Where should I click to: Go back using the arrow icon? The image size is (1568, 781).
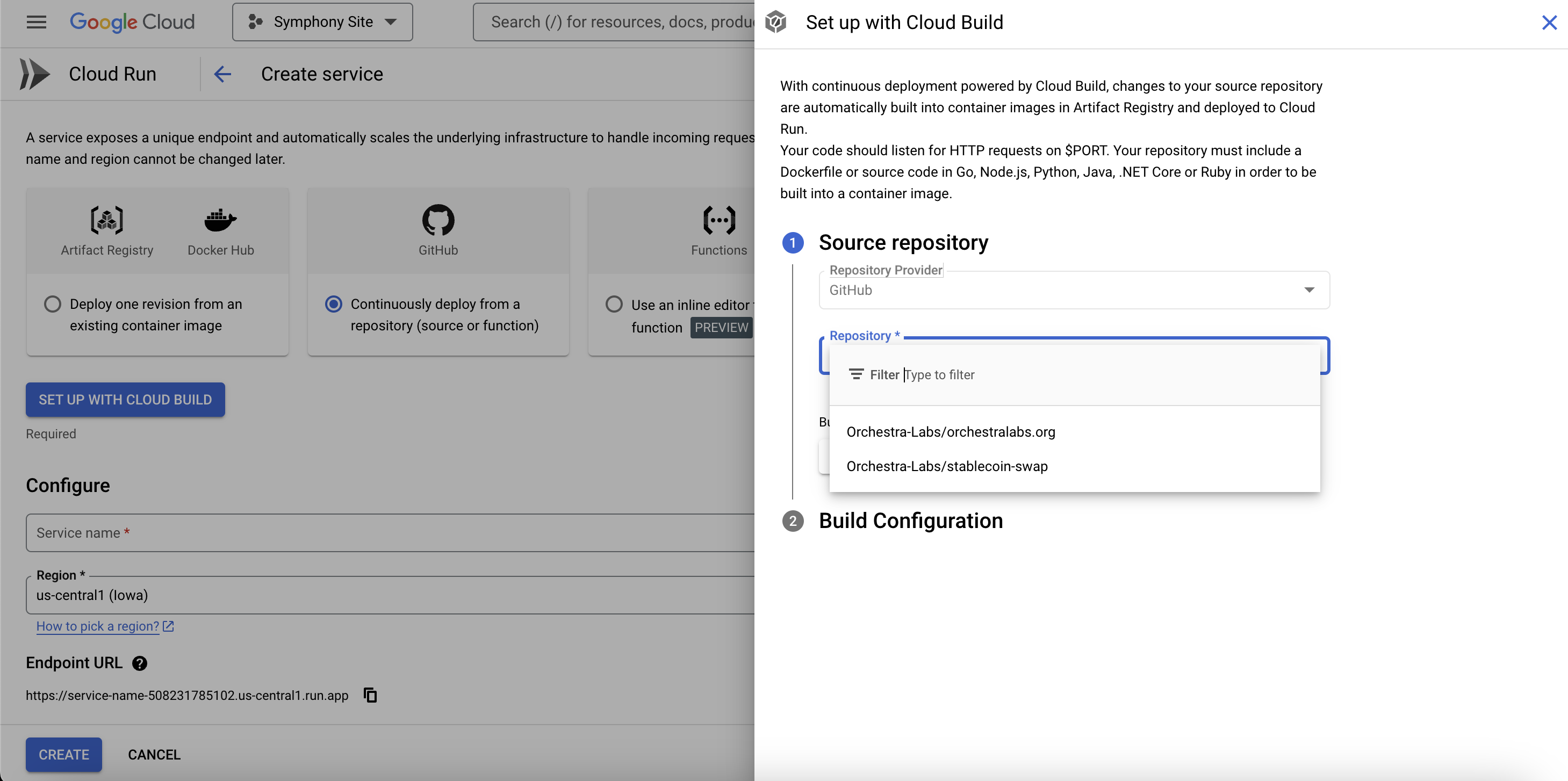point(223,74)
